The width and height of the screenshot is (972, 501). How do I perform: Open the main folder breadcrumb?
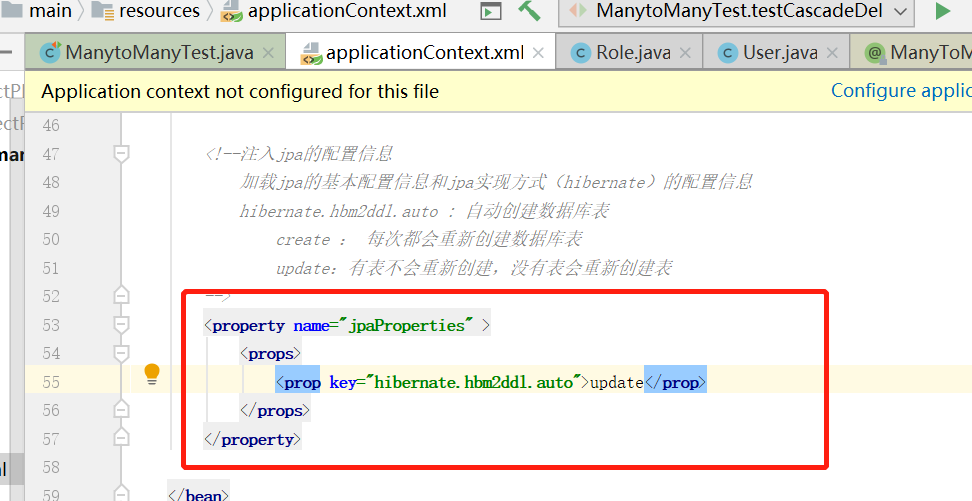pos(51,10)
